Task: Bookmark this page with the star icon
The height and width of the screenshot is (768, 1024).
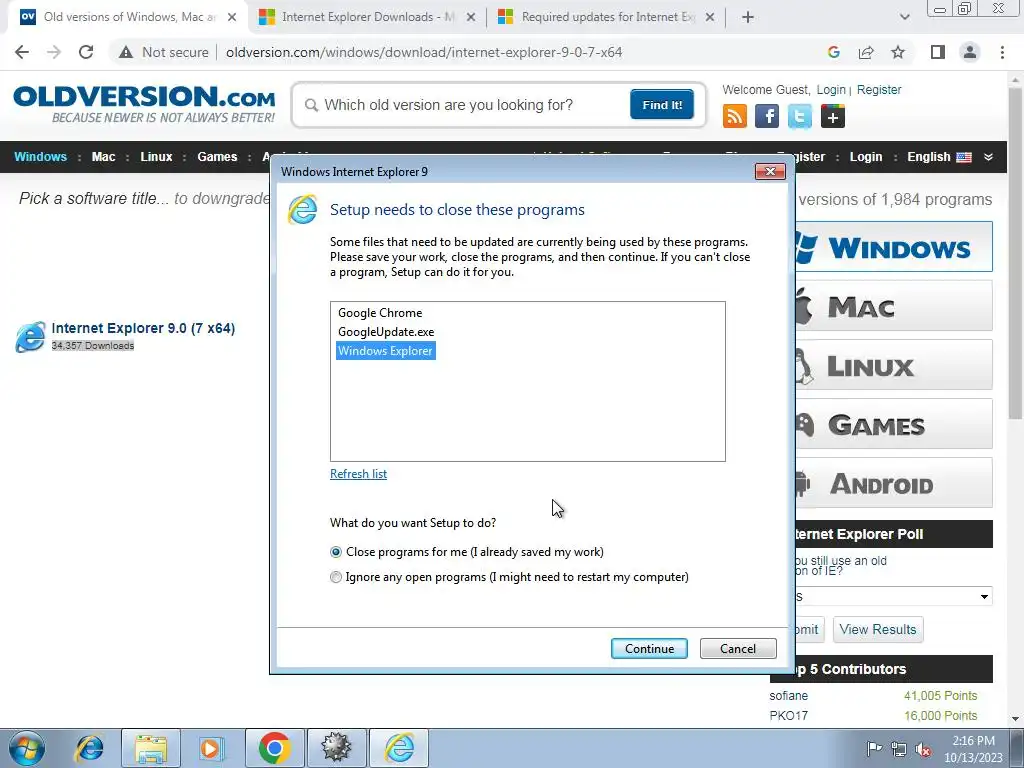Action: [x=898, y=52]
